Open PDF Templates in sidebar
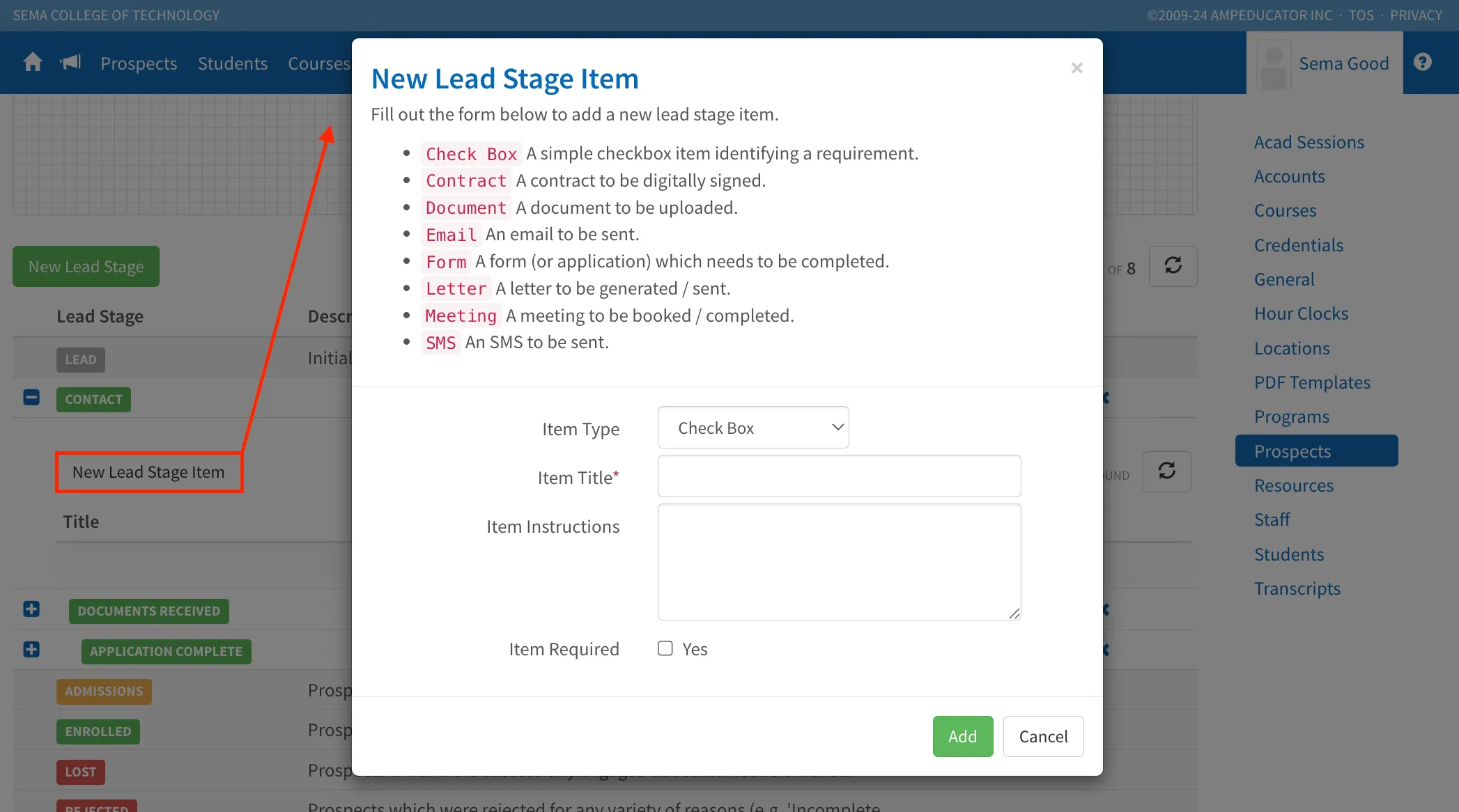 pyautogui.click(x=1312, y=382)
